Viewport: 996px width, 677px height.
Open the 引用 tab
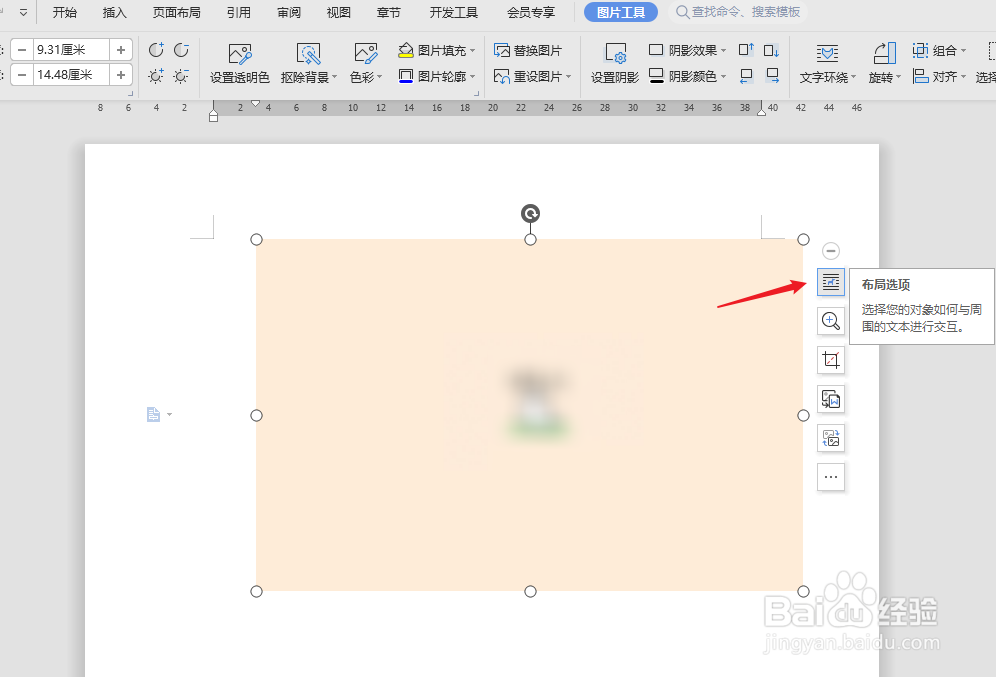pyautogui.click(x=239, y=12)
